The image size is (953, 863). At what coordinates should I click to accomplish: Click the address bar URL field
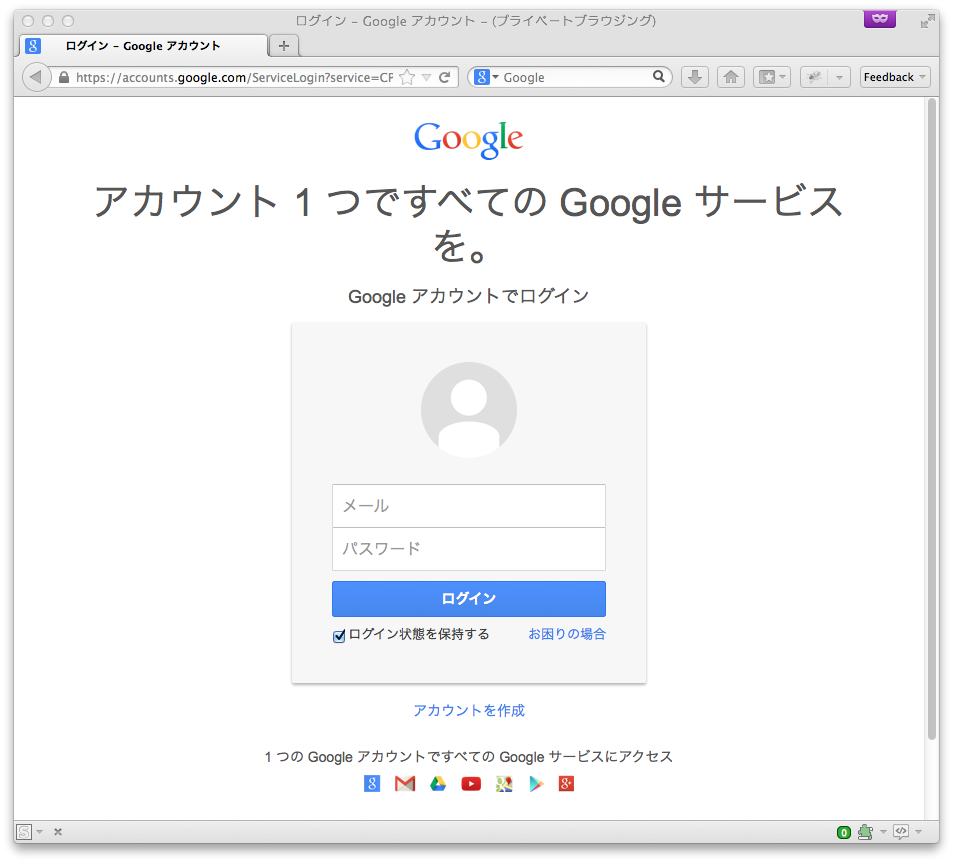coord(235,77)
